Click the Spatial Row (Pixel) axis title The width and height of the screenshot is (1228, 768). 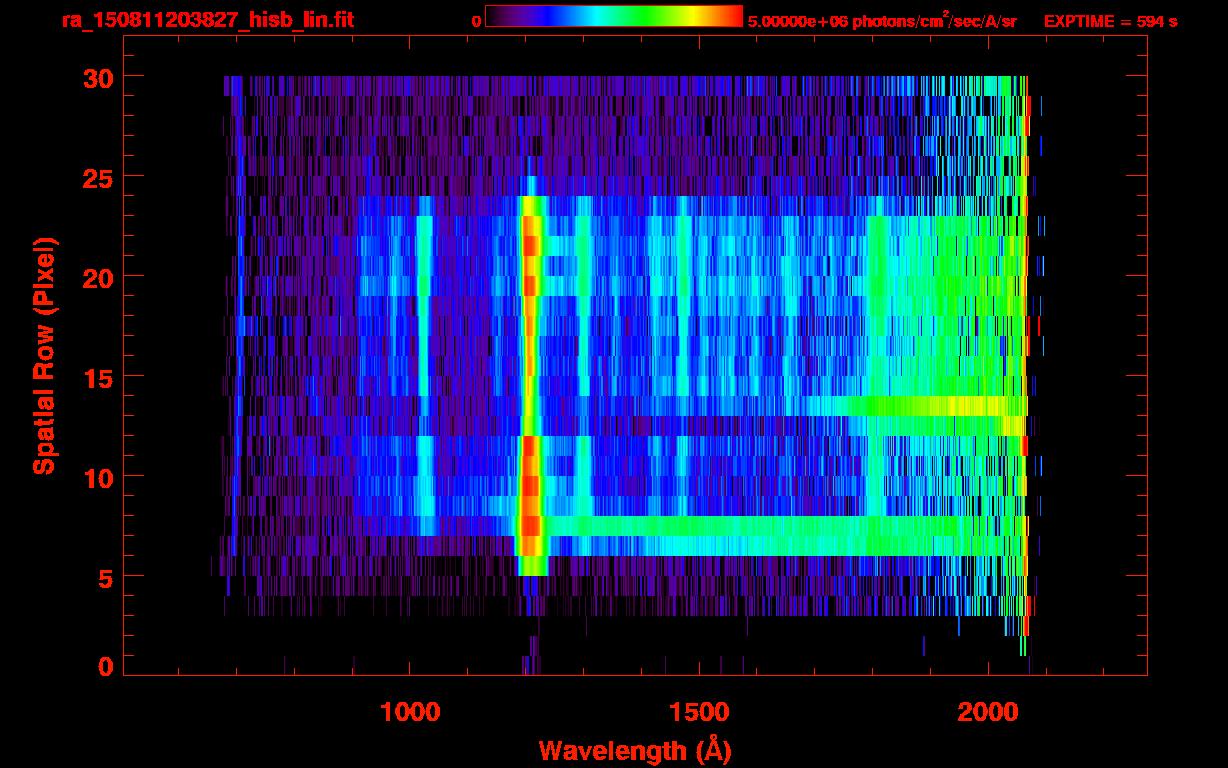44,355
